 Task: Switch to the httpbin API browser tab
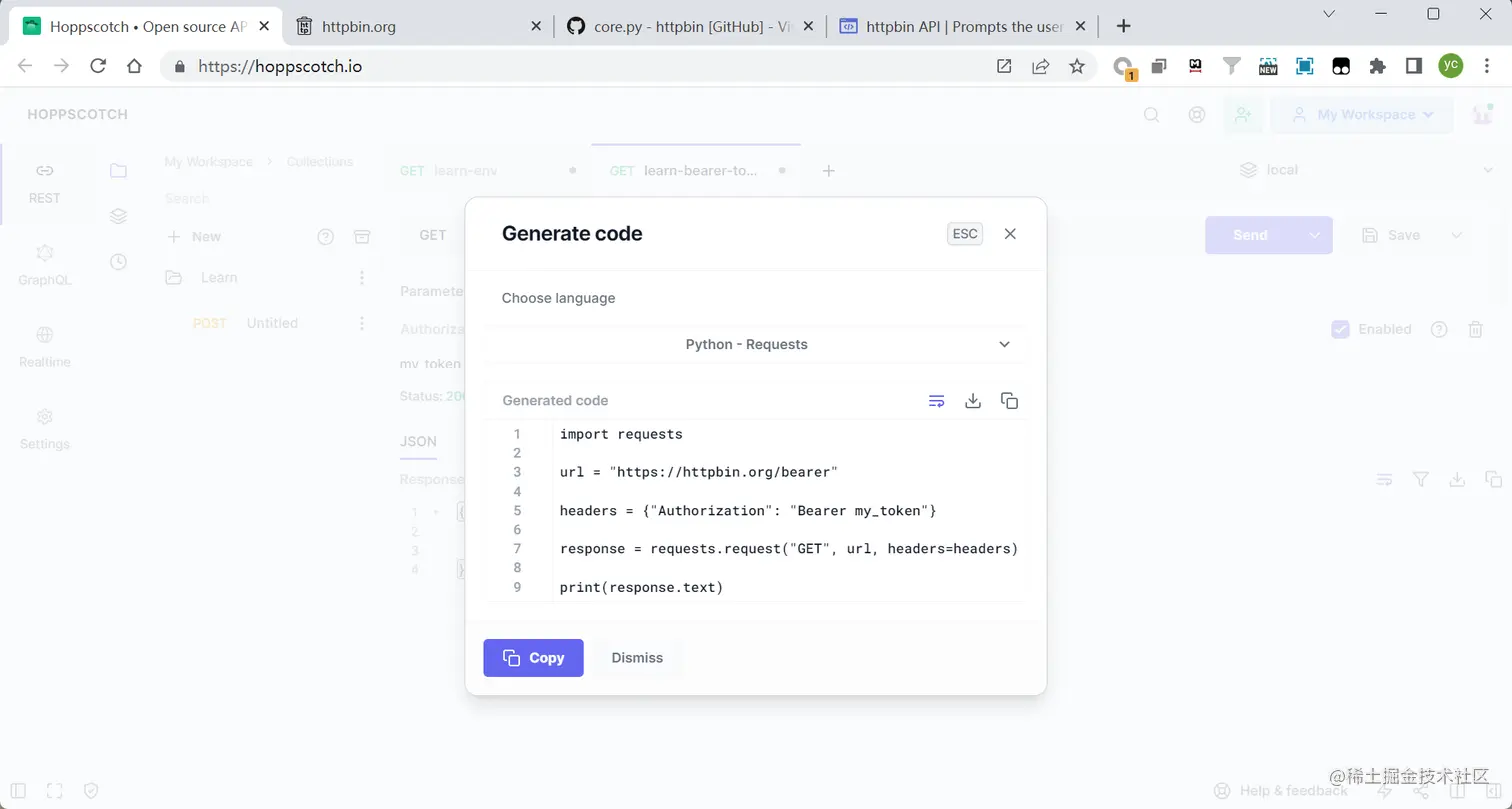tap(961, 27)
